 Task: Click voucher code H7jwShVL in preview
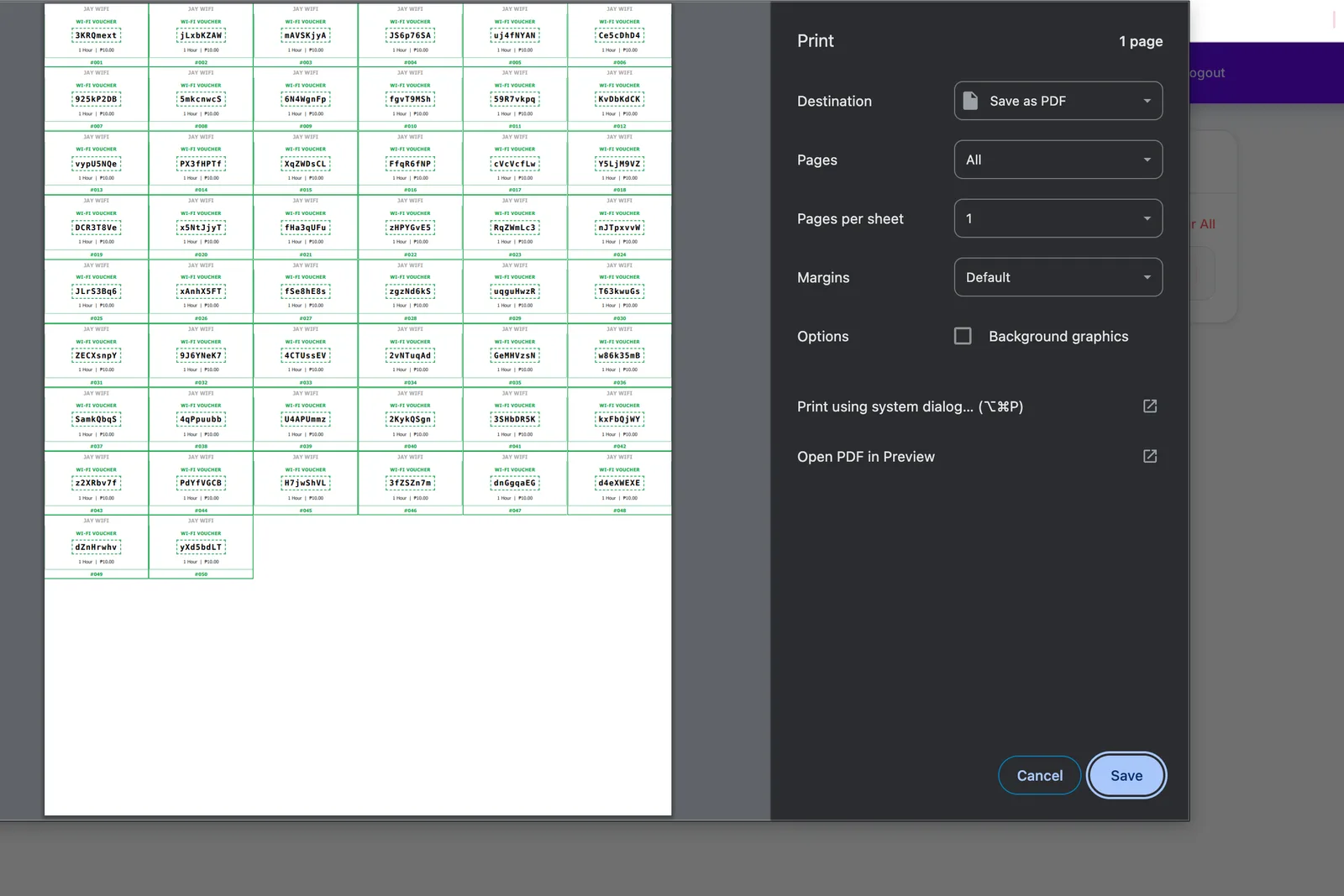[306, 483]
